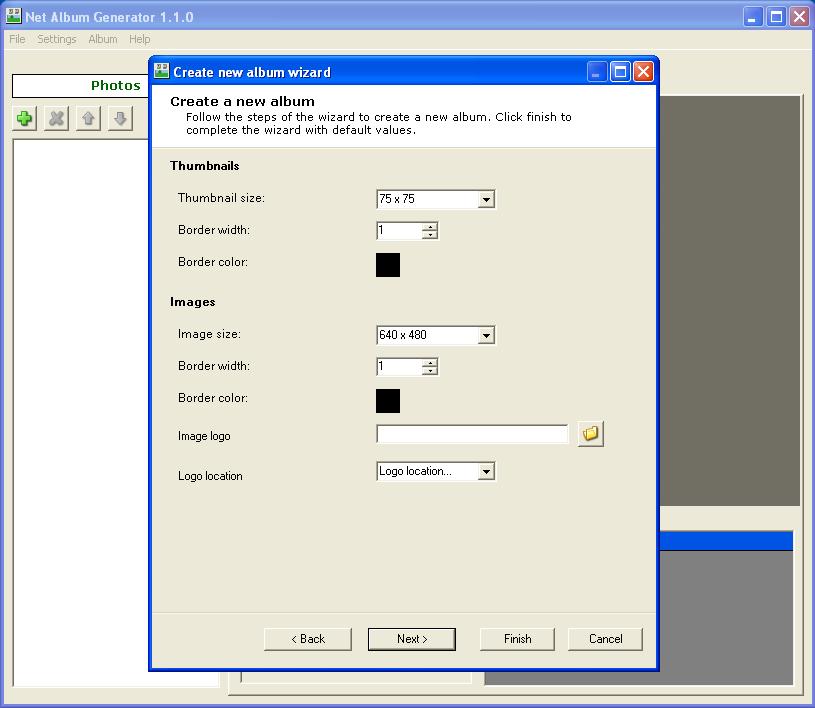Click the gray X Remove photo icon
The height and width of the screenshot is (708, 815).
click(56, 119)
